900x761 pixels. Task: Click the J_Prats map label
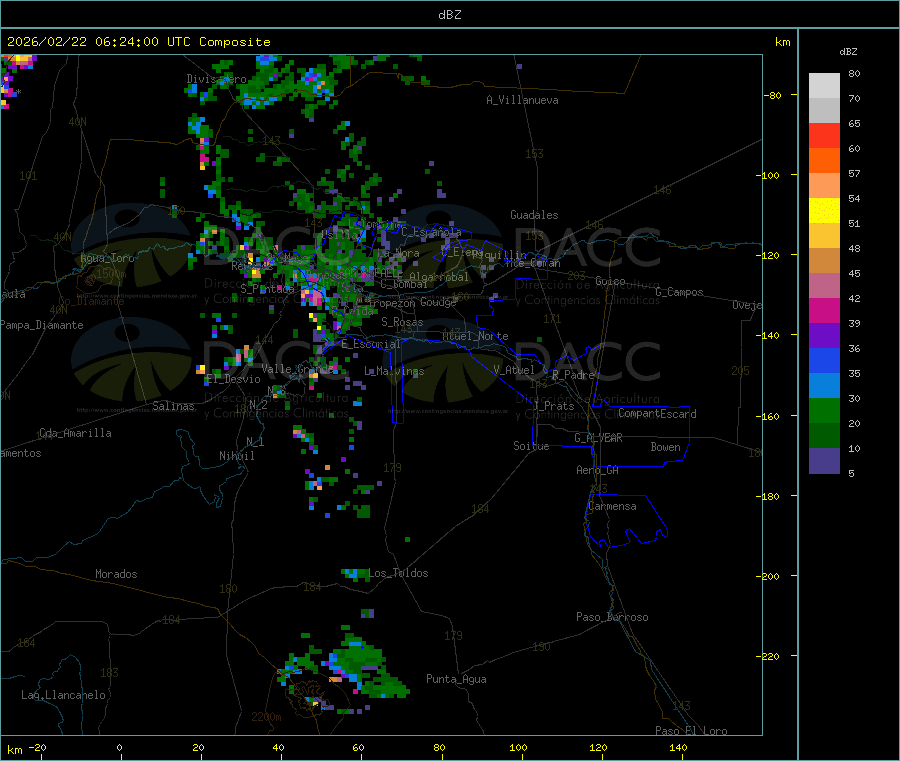pyautogui.click(x=554, y=406)
